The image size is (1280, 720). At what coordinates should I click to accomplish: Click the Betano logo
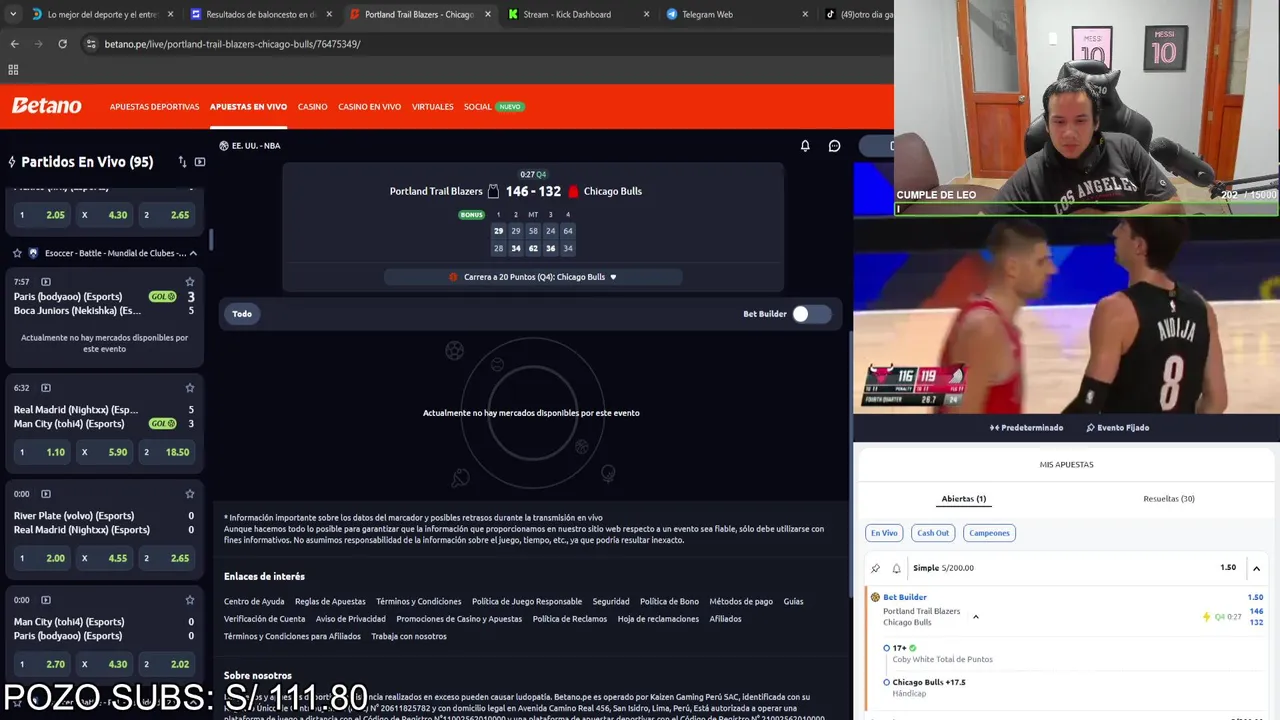(46, 106)
